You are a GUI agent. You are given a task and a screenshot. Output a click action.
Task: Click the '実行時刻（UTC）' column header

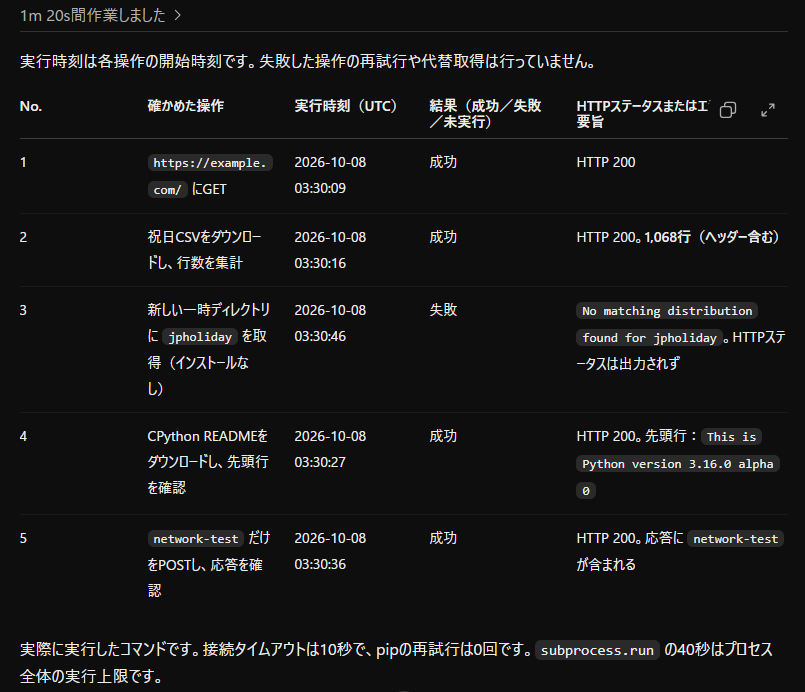346,106
